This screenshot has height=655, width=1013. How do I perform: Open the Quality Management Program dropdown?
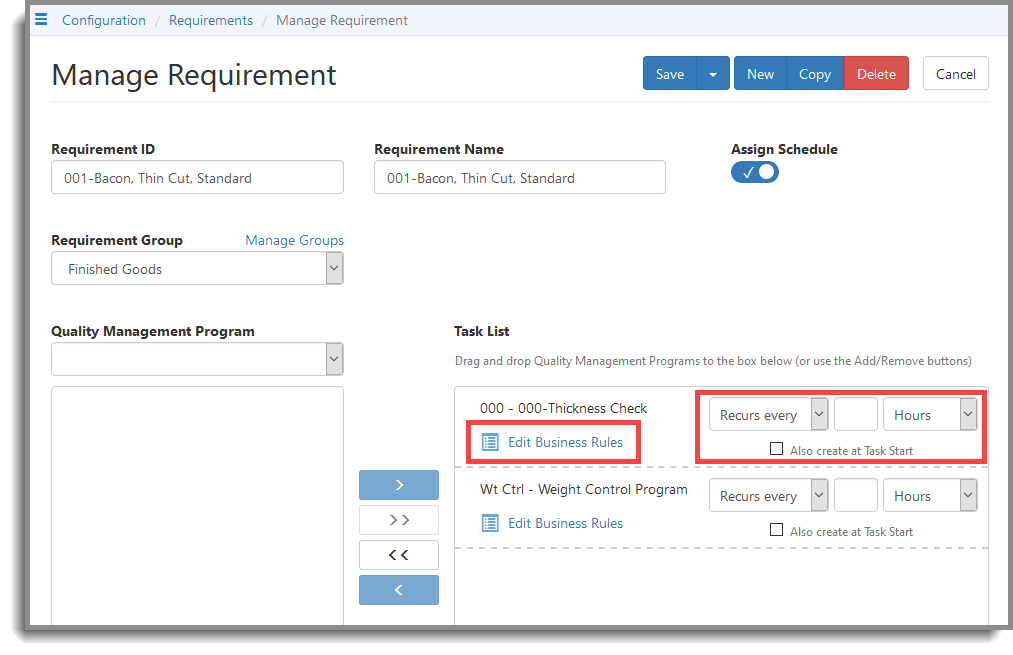pyautogui.click(x=197, y=359)
